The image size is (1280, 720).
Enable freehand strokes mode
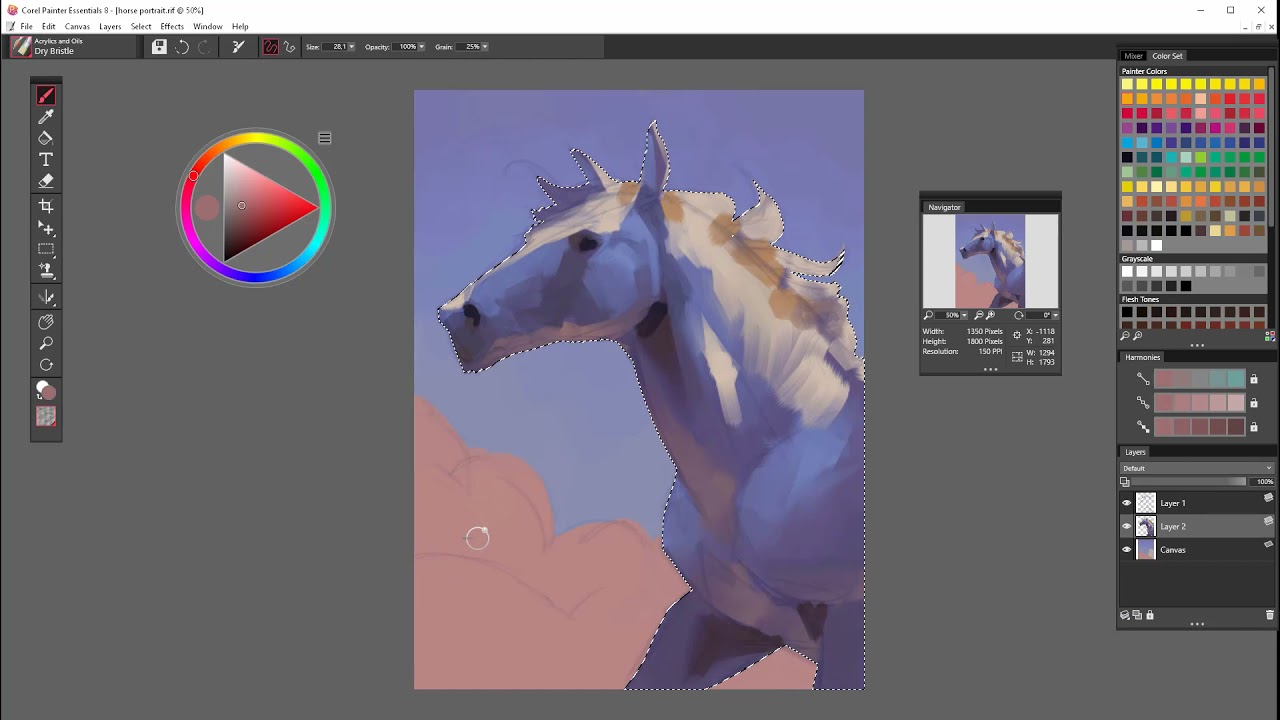tap(271, 47)
